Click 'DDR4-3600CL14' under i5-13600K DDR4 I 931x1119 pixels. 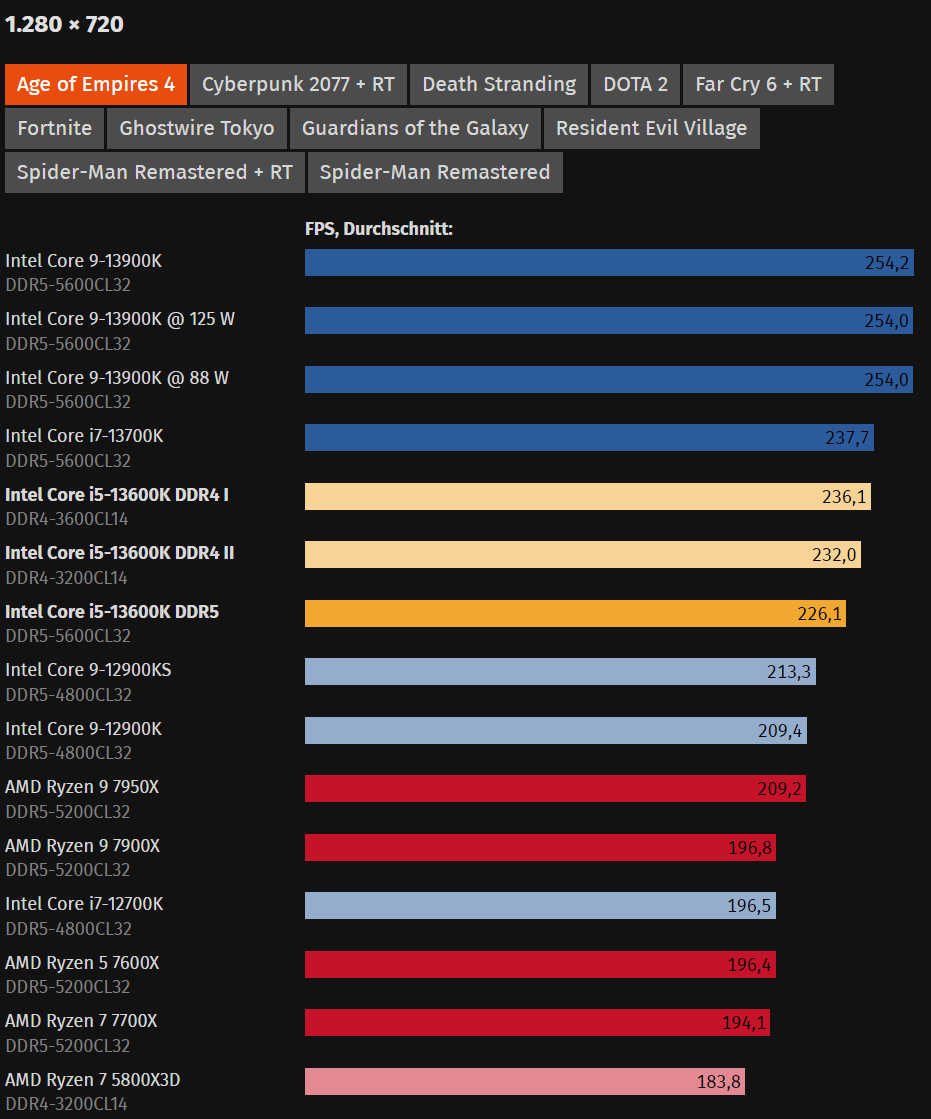point(67,520)
